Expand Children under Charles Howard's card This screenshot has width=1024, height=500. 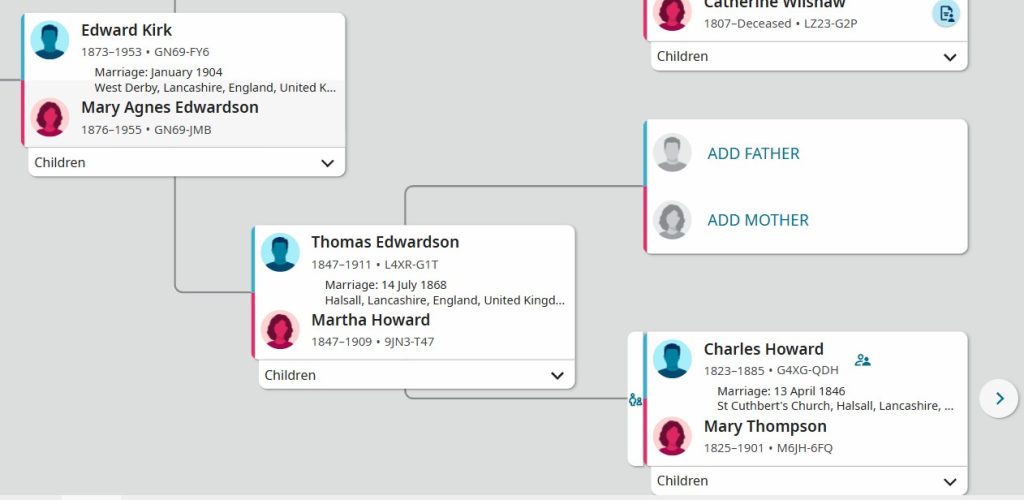tap(809, 481)
